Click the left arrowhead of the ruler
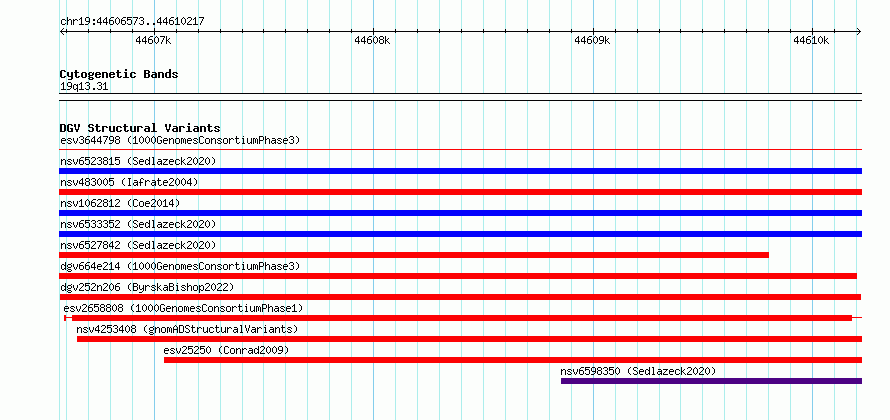890x420 pixels. pyautogui.click(x=62, y=31)
